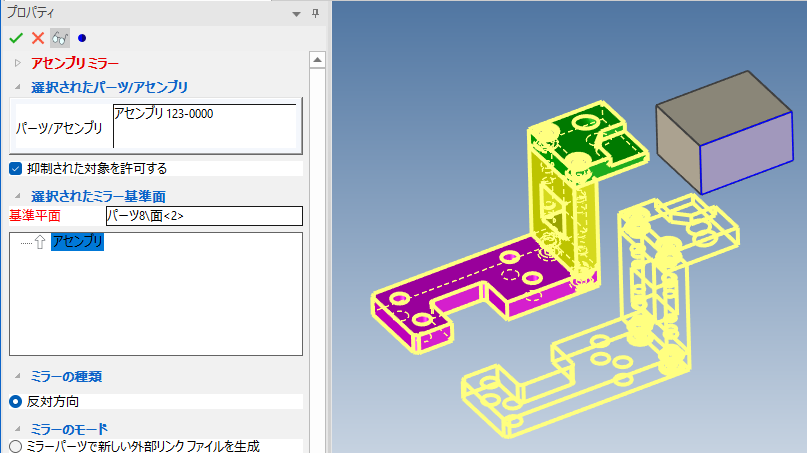The image size is (807, 453).
Task: Click scrollbar up arrow in properties panel
Action: (x=318, y=60)
